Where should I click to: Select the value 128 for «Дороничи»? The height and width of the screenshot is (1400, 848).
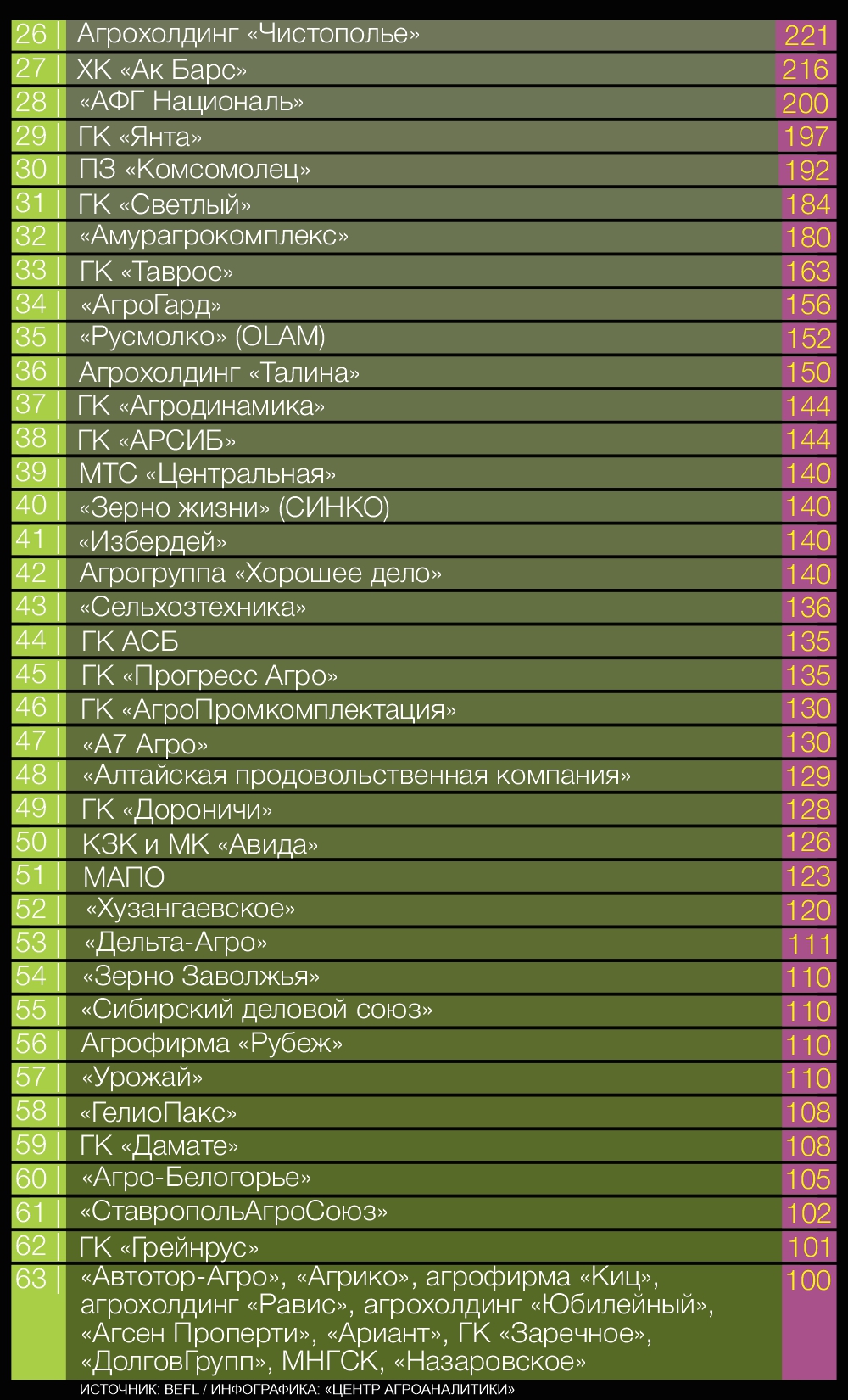pos(809,809)
